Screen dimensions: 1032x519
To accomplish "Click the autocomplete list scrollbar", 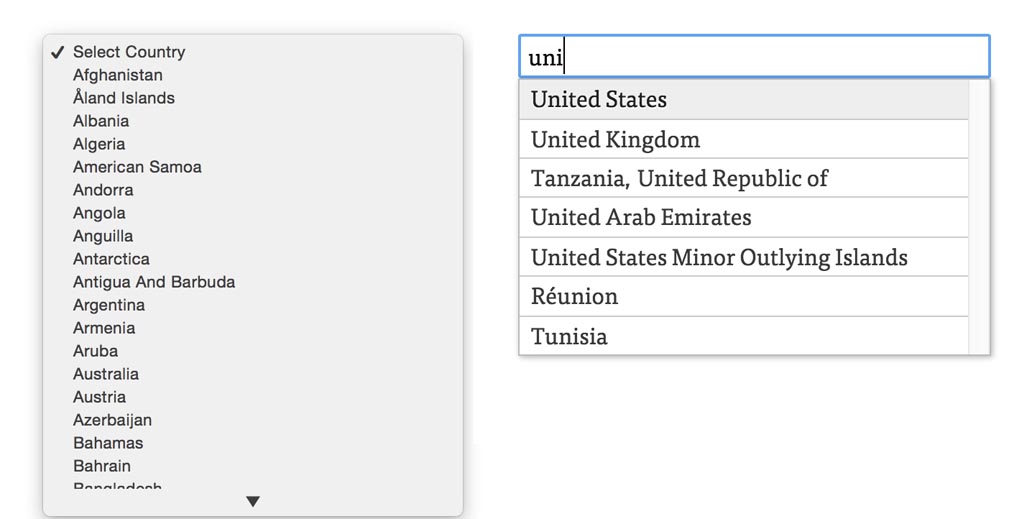I will click(979, 217).
